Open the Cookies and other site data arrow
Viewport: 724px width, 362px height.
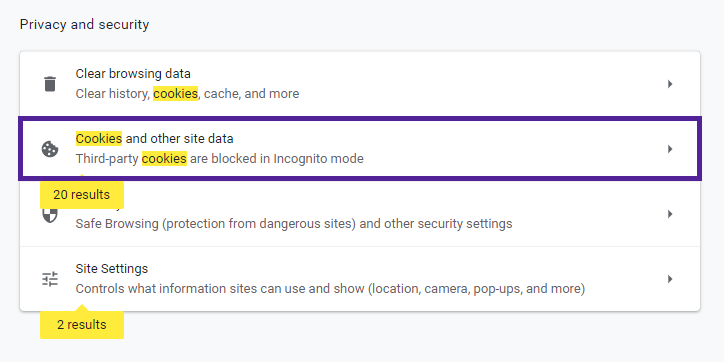tap(670, 149)
